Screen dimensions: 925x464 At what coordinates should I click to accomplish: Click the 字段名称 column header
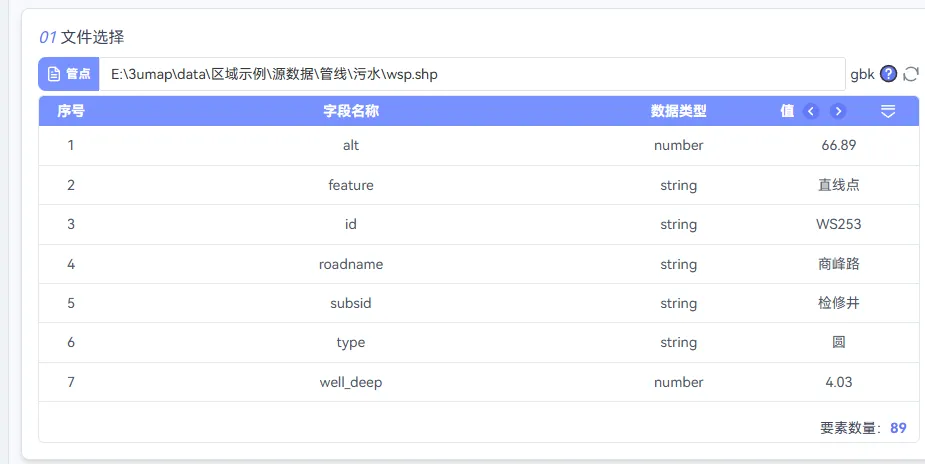coord(351,111)
